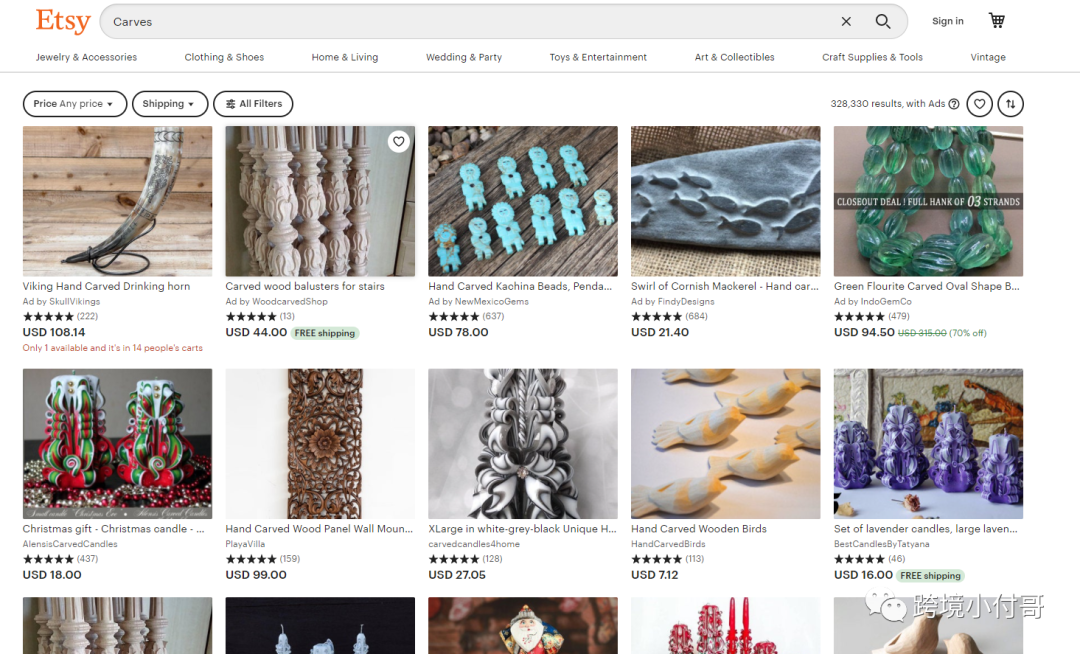Click the 'USD 108.14' price
This screenshot has height=654, width=1080.
click(54, 332)
